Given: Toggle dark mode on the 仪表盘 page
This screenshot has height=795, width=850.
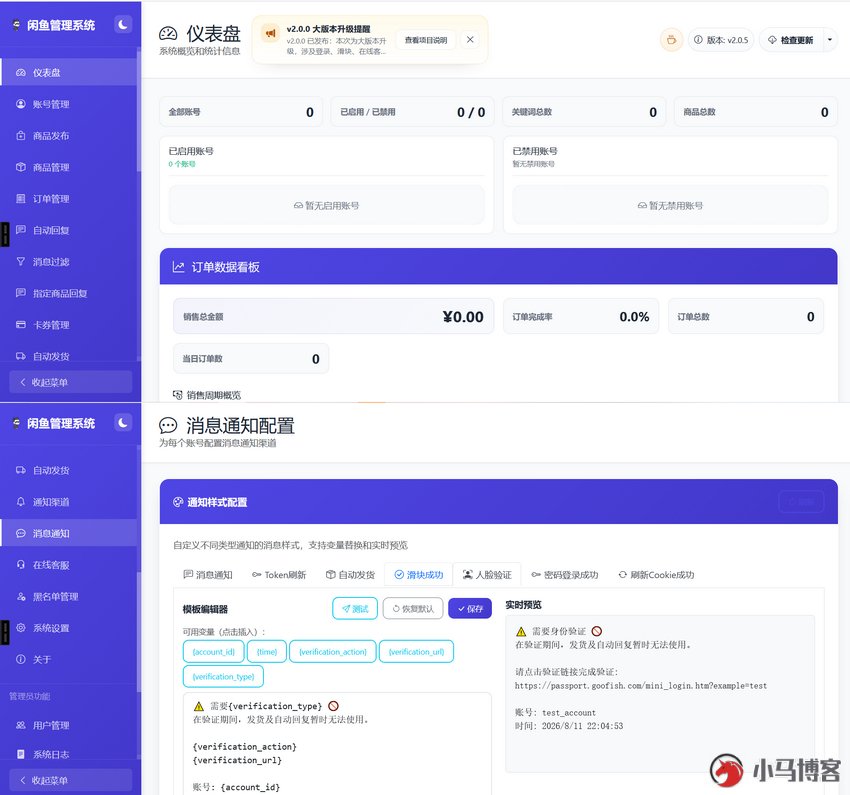Looking at the screenshot, I should [x=123, y=24].
